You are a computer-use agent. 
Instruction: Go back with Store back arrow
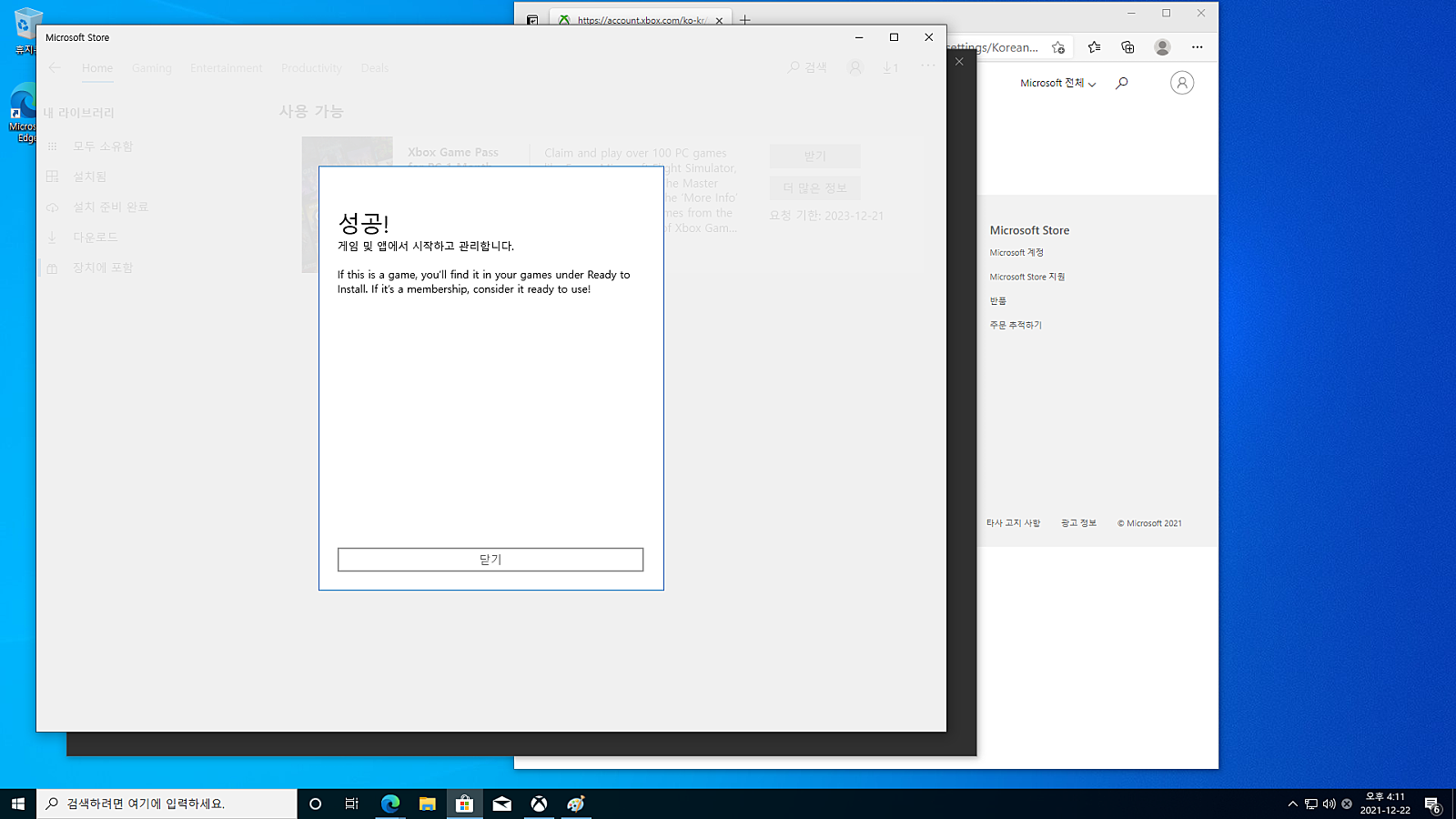coord(55,67)
